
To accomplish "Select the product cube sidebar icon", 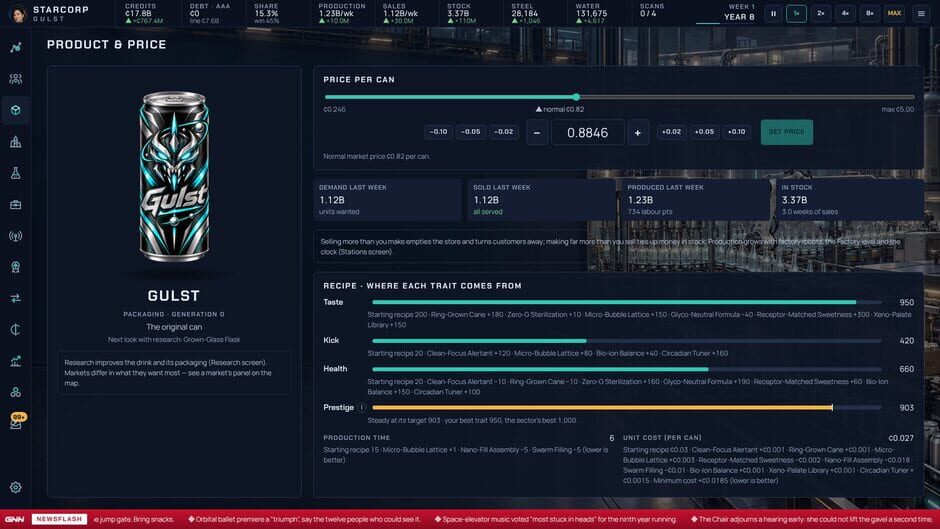I will click(x=16, y=110).
